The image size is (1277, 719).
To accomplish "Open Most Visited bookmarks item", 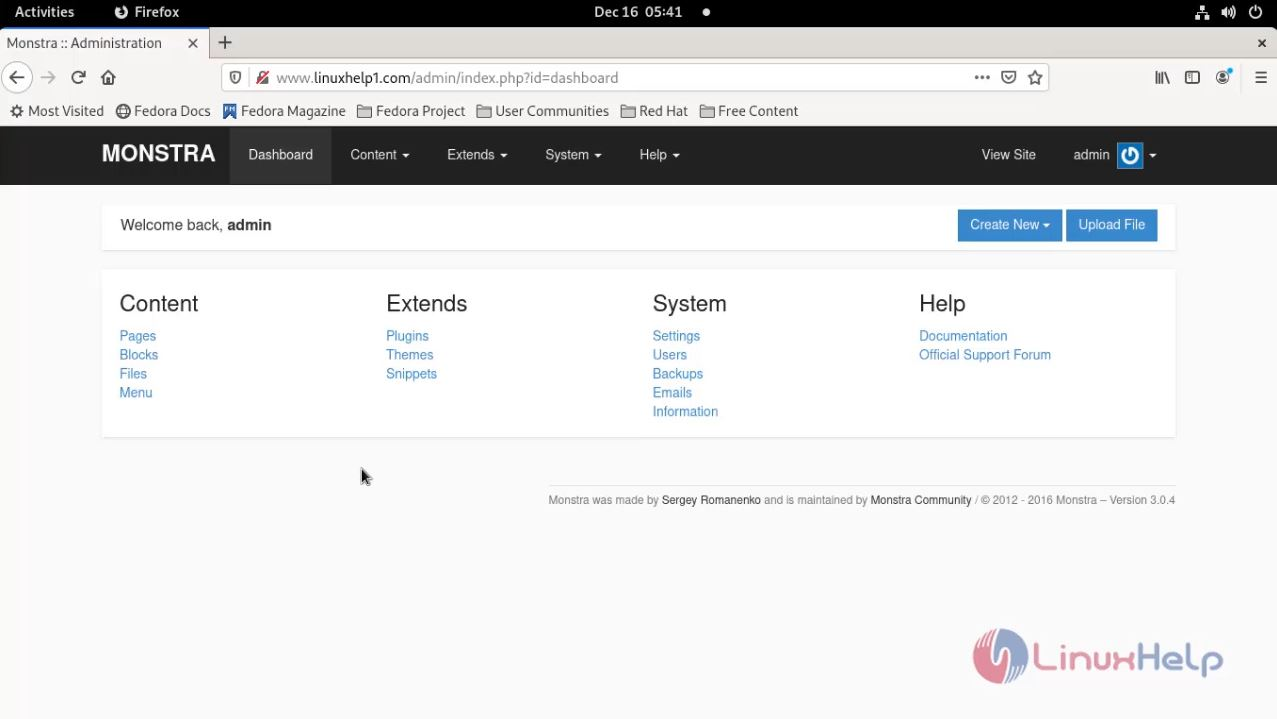I will [x=57, y=111].
